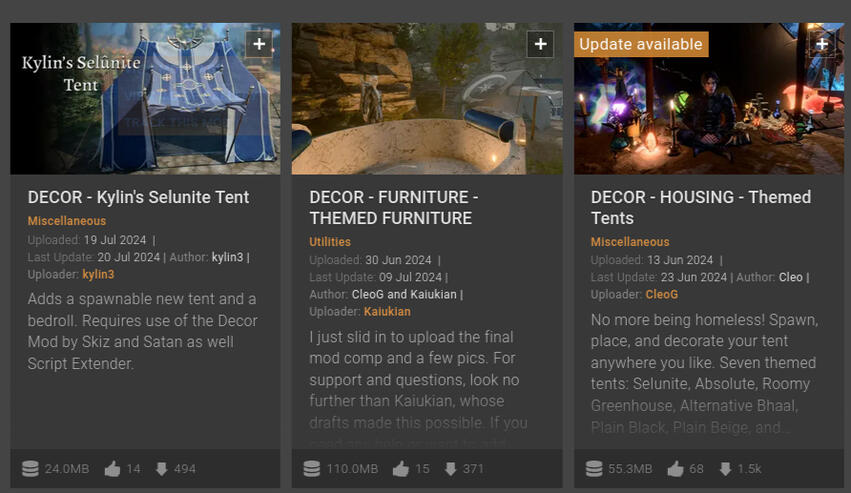
Task: Click download arrow icon next to 1.5k
Action: (725, 469)
